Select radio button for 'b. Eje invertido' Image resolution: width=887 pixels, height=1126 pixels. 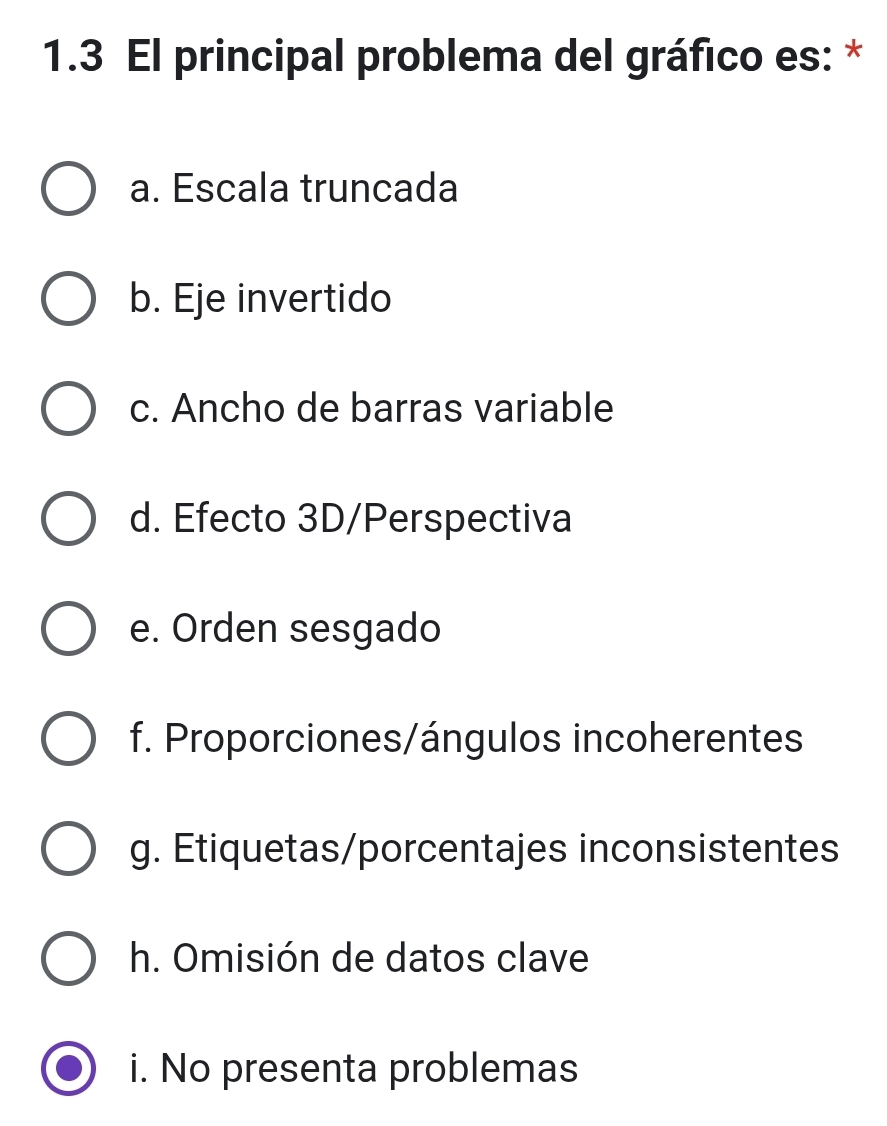pyautogui.click(x=69, y=300)
